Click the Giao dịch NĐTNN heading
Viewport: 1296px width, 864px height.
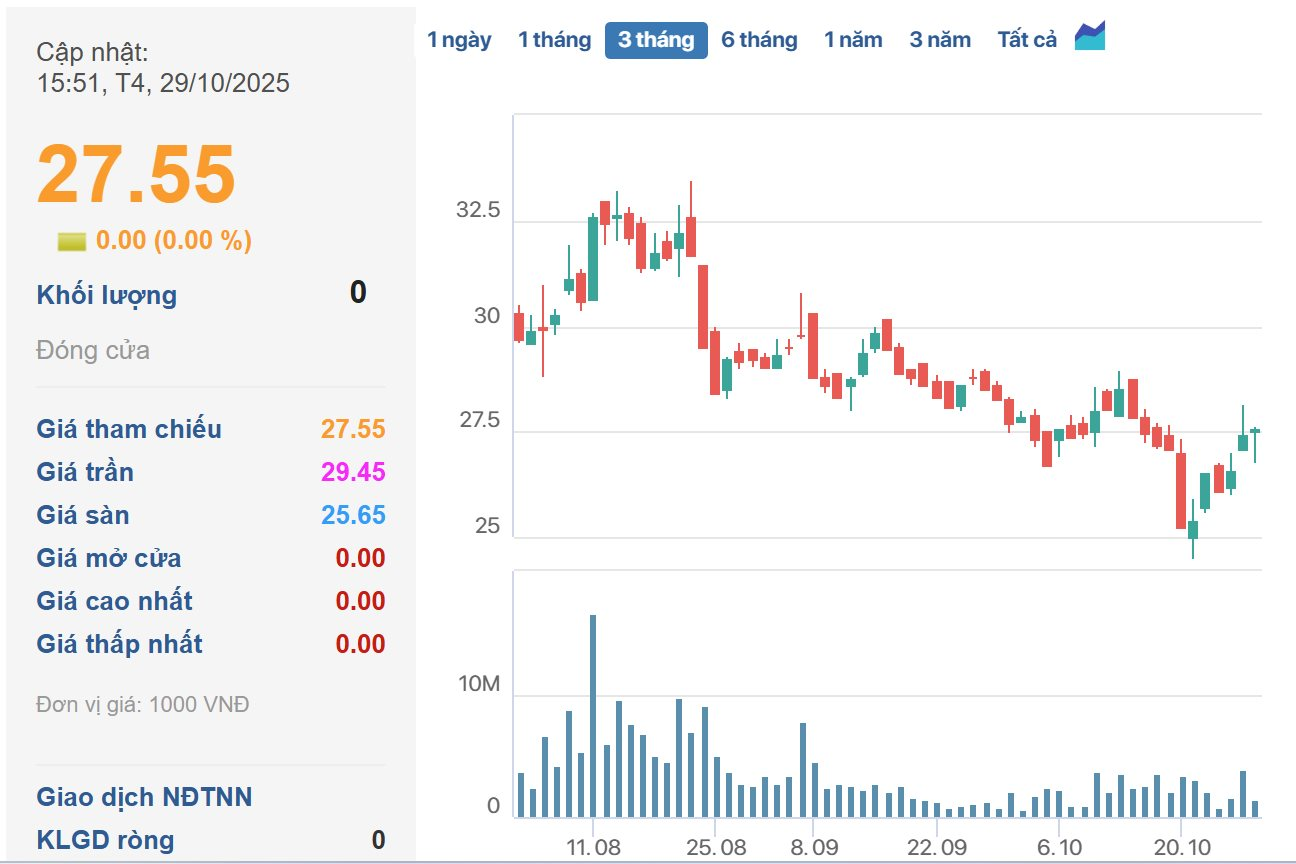pyautogui.click(x=144, y=797)
